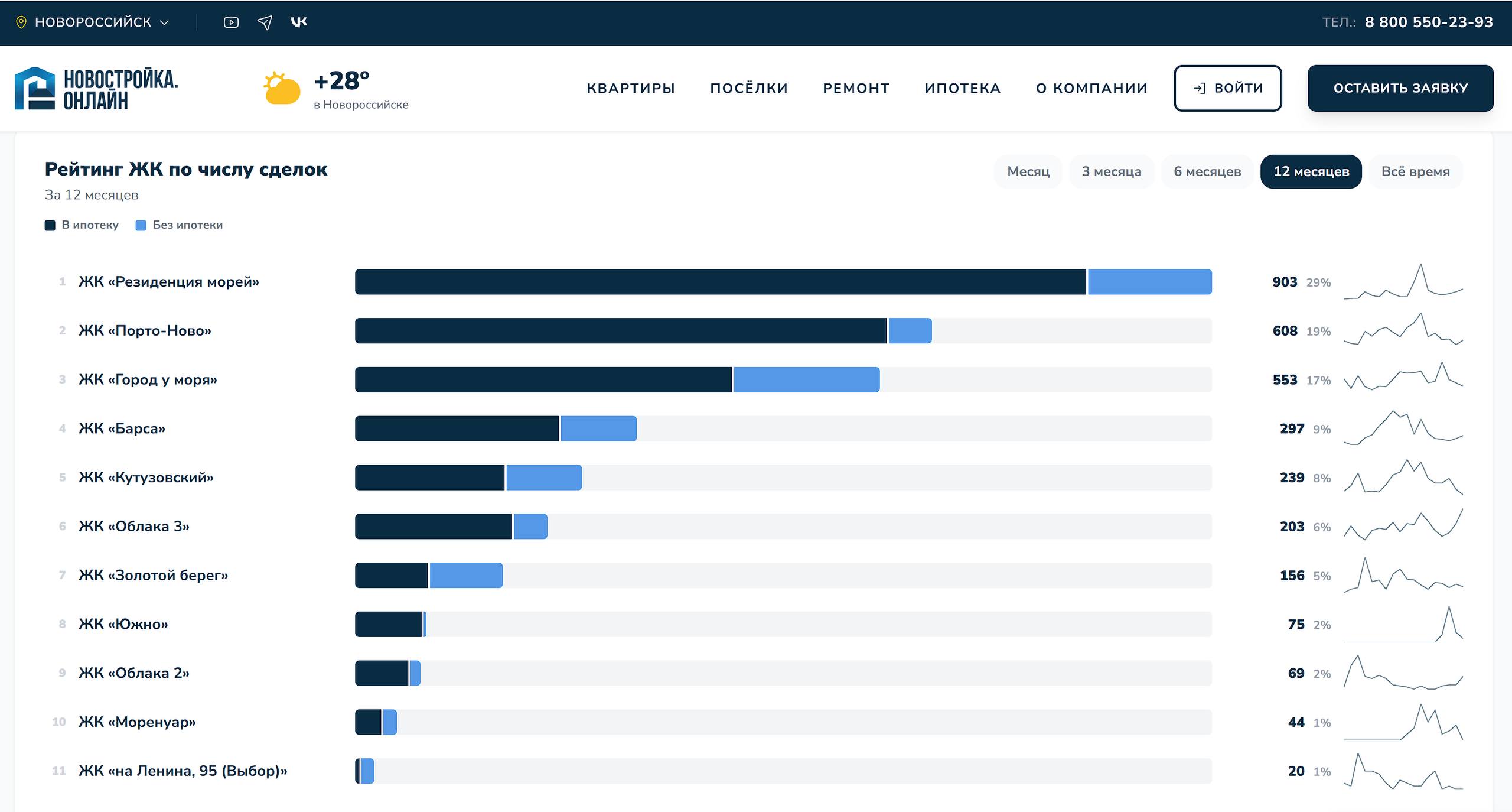The width and height of the screenshot is (1512, 812).
Task: Click the light-blue bar segment of ЖК «Город у моря»
Action: (807, 379)
